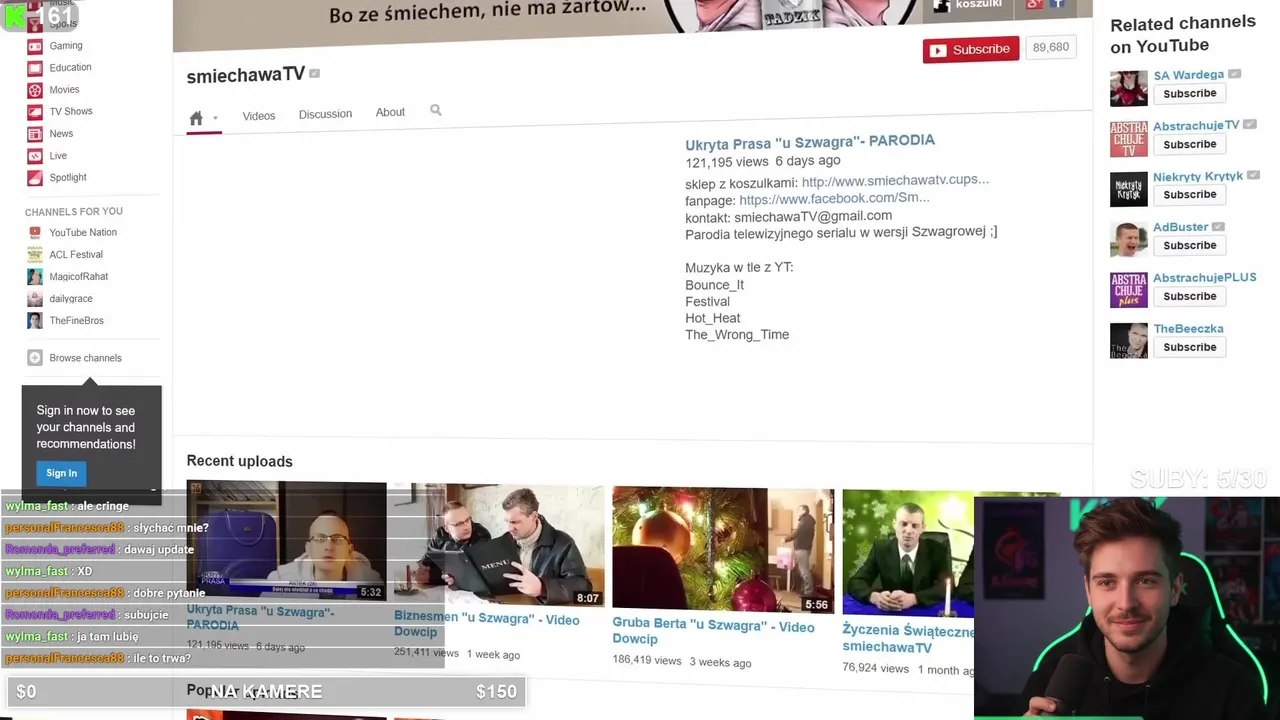1280x720 pixels.
Task: Open MagicofRahat channel avatar
Action: [x=35, y=277]
